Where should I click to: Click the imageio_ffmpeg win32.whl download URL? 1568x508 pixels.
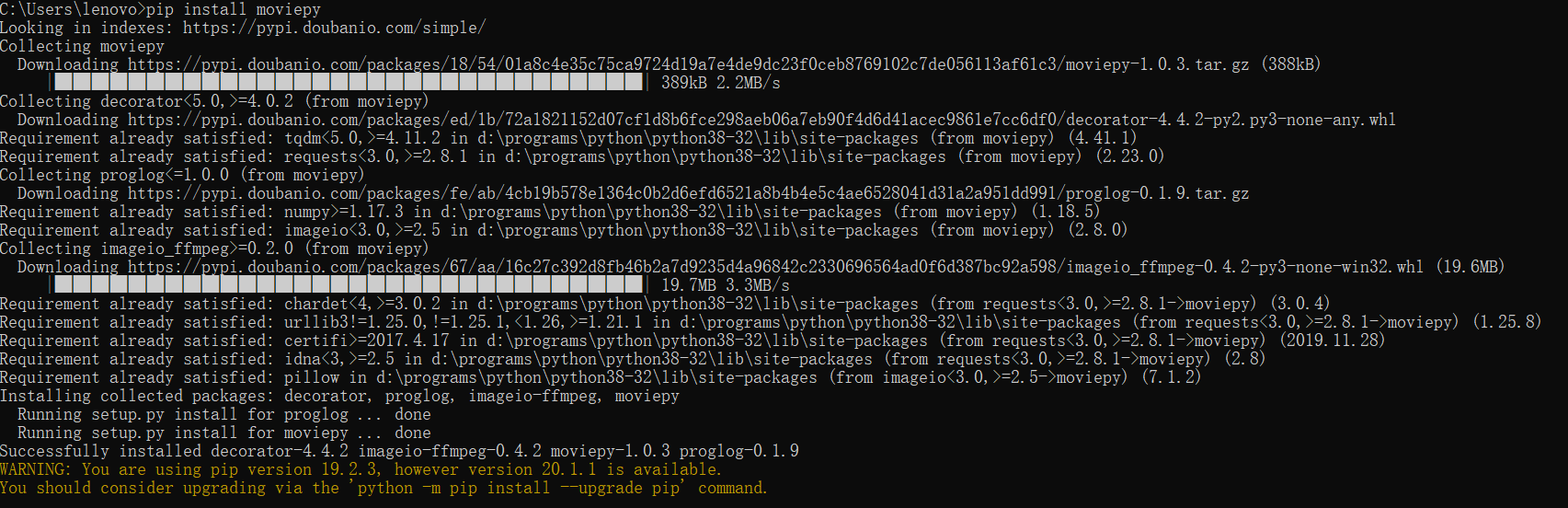775,267
